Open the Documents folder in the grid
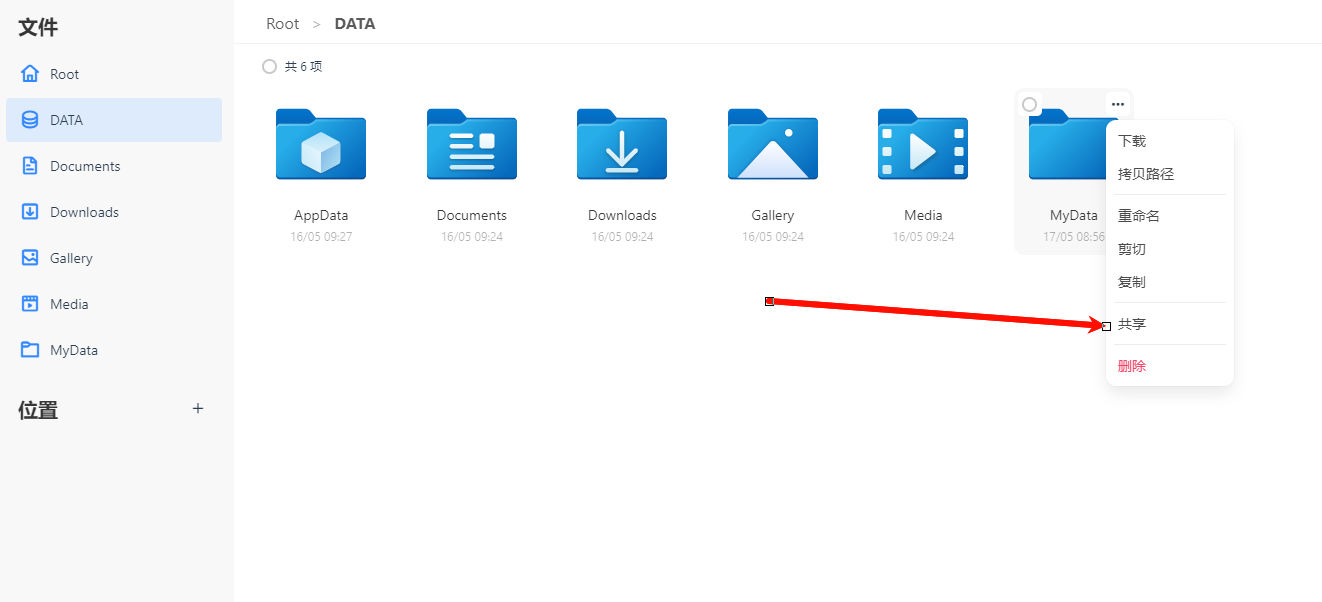 [x=472, y=145]
